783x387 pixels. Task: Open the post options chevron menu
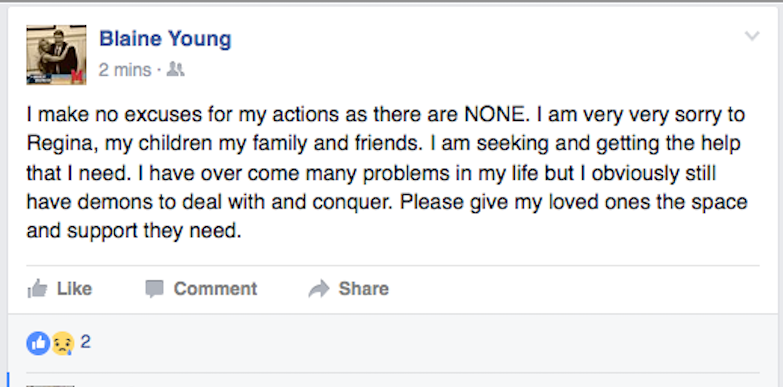coord(752,36)
